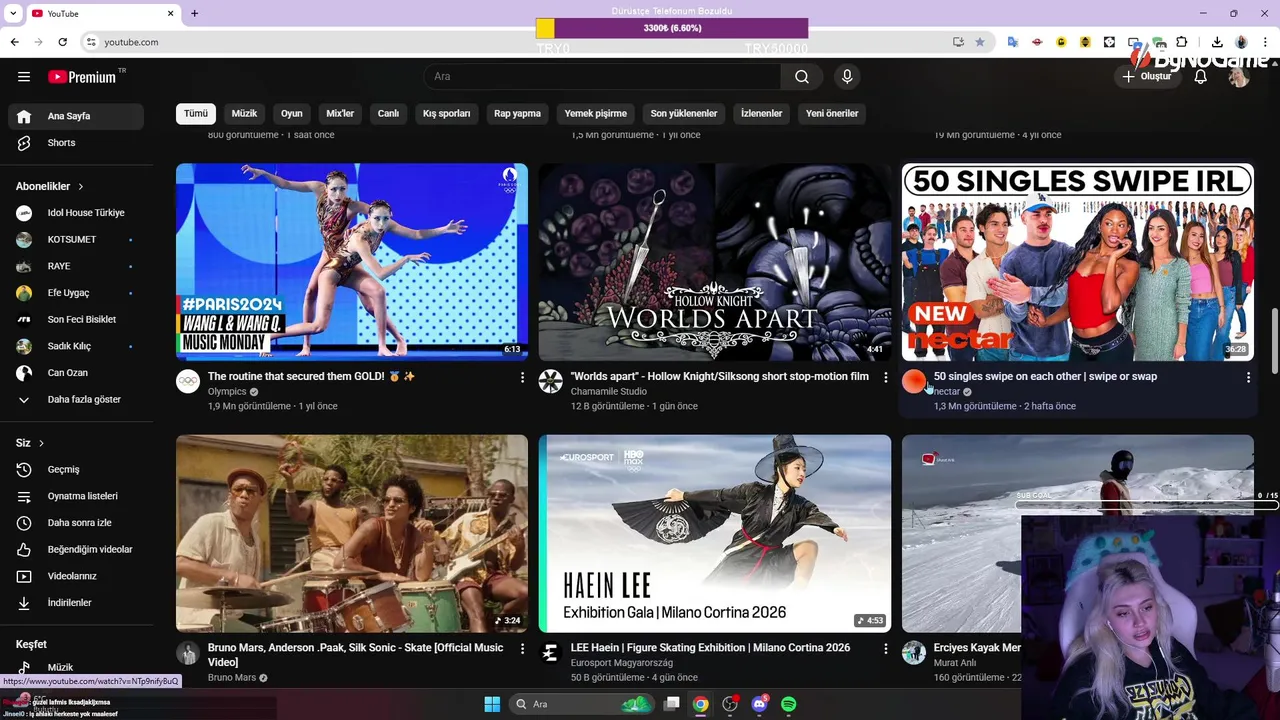Select the Oyun filter chip
The width and height of the screenshot is (1280, 720).
291,113
